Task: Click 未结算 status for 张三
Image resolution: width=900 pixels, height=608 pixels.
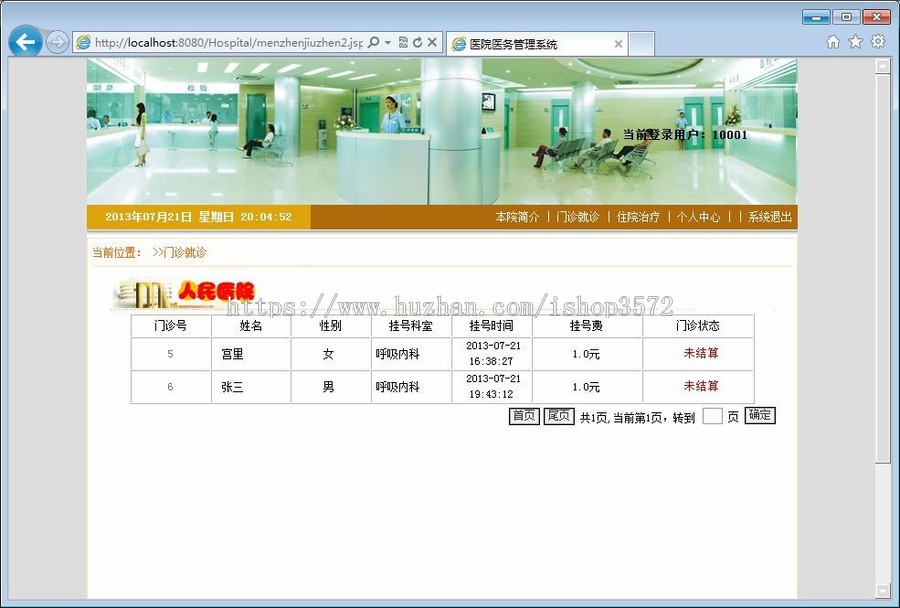Action: click(x=701, y=386)
